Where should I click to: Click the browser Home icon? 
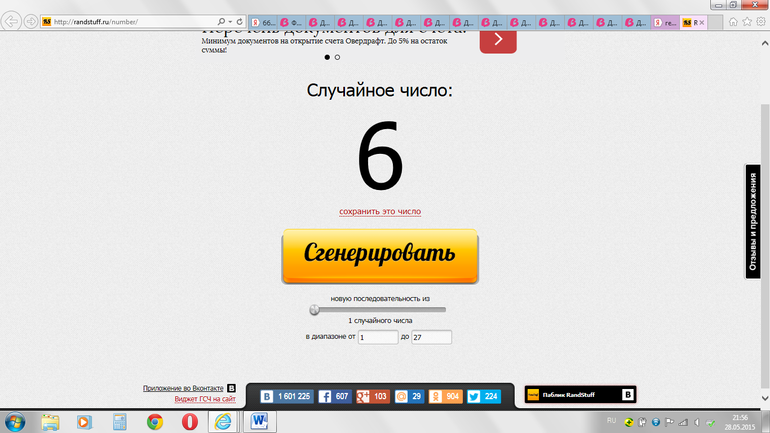(733, 22)
